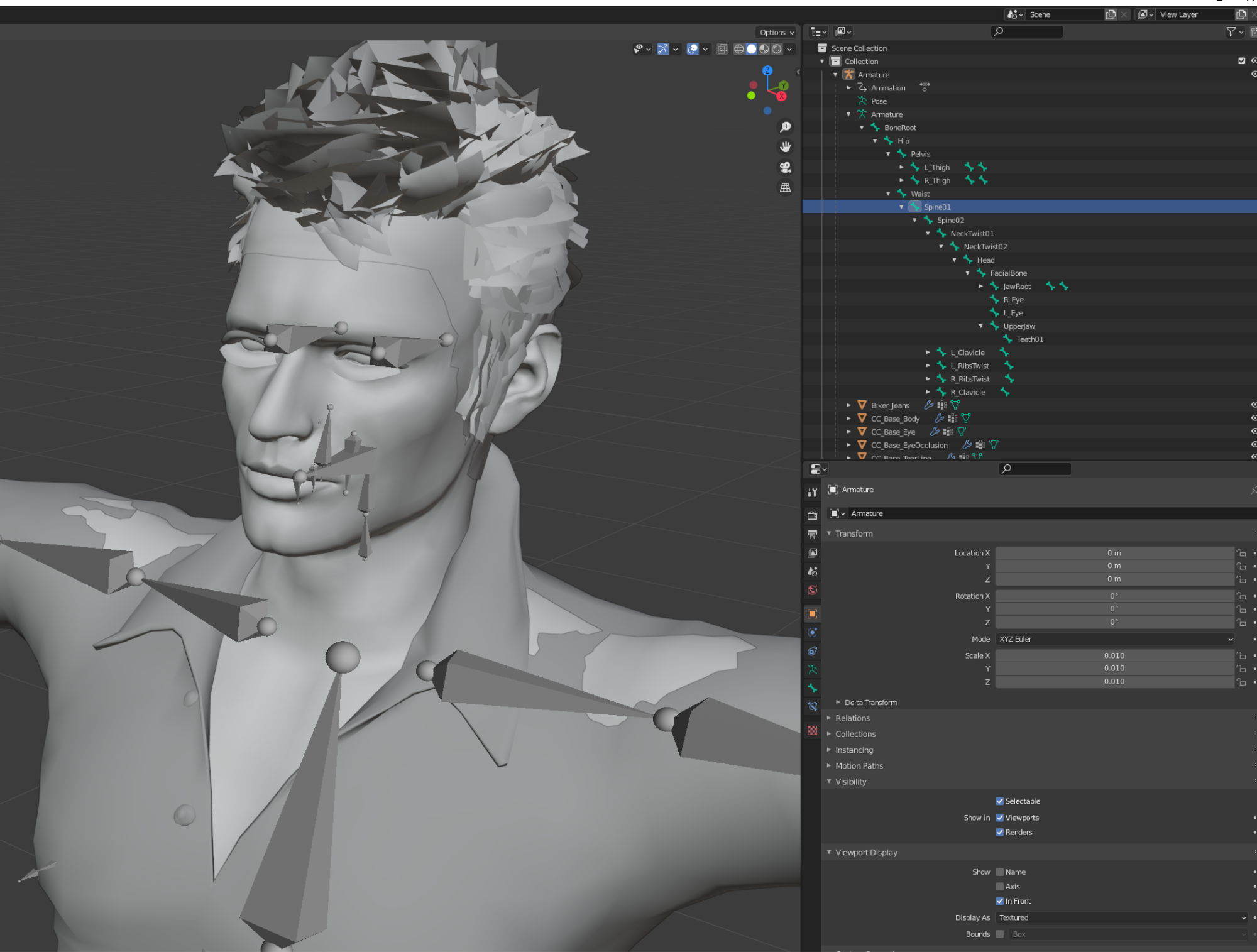The image size is (1257, 952).
Task: Open the Texture properties tab
Action: (x=812, y=730)
